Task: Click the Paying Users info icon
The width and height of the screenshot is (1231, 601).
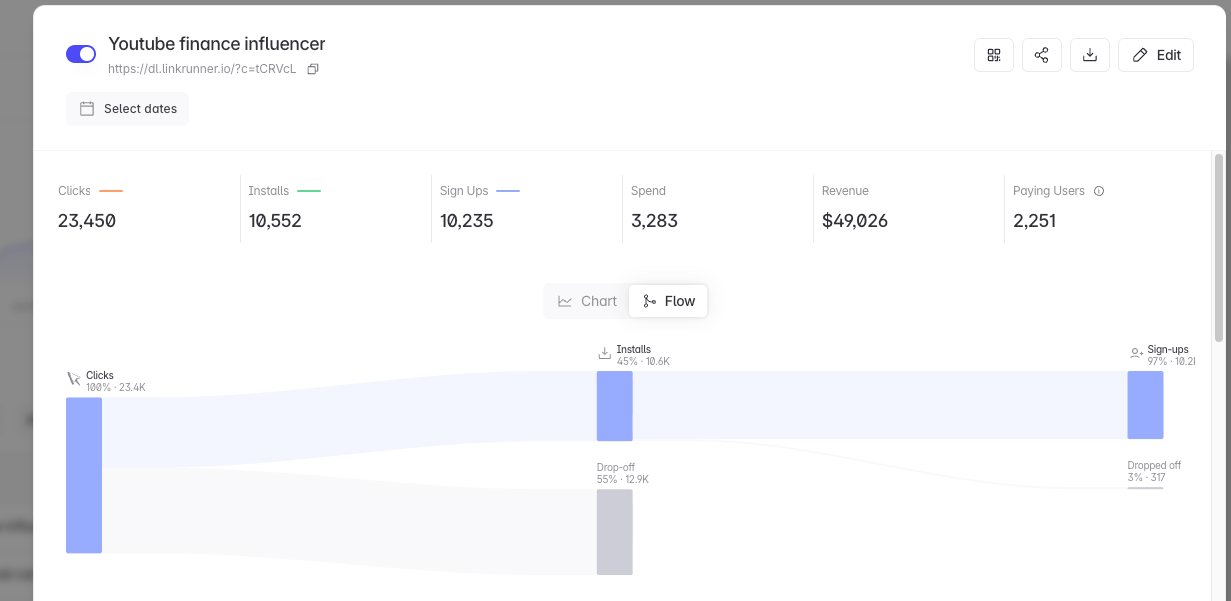Action: [x=1099, y=191]
